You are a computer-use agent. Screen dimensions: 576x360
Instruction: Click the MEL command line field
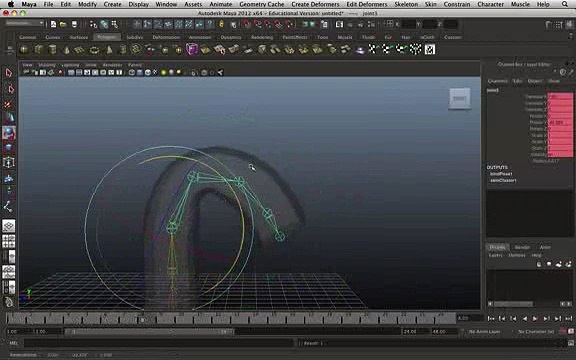(x=158, y=343)
